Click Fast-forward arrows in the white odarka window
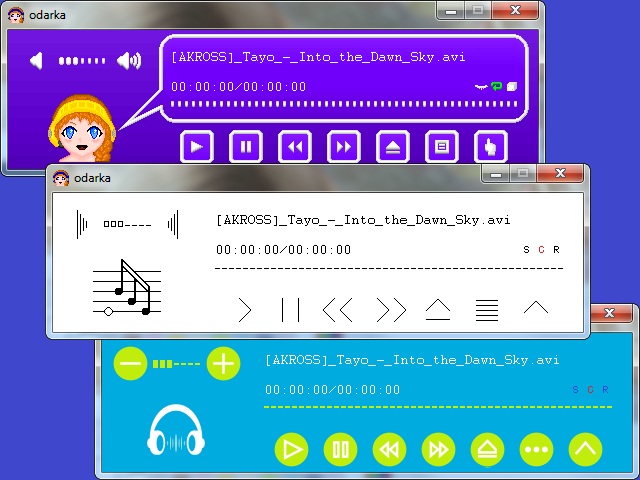Viewport: 640px width, 480px height. 391,310
